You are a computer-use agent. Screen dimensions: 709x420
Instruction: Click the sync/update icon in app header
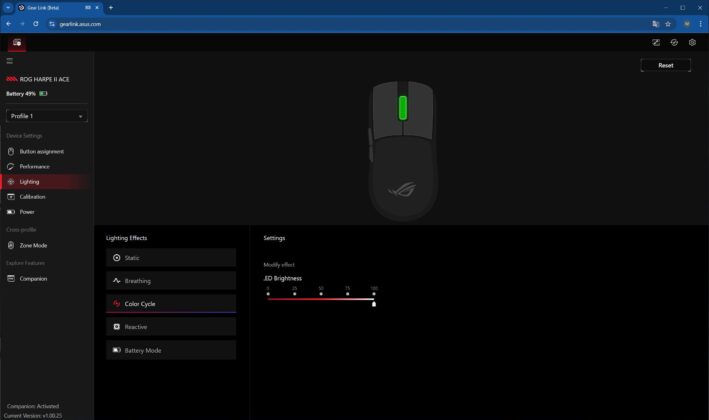coord(674,42)
